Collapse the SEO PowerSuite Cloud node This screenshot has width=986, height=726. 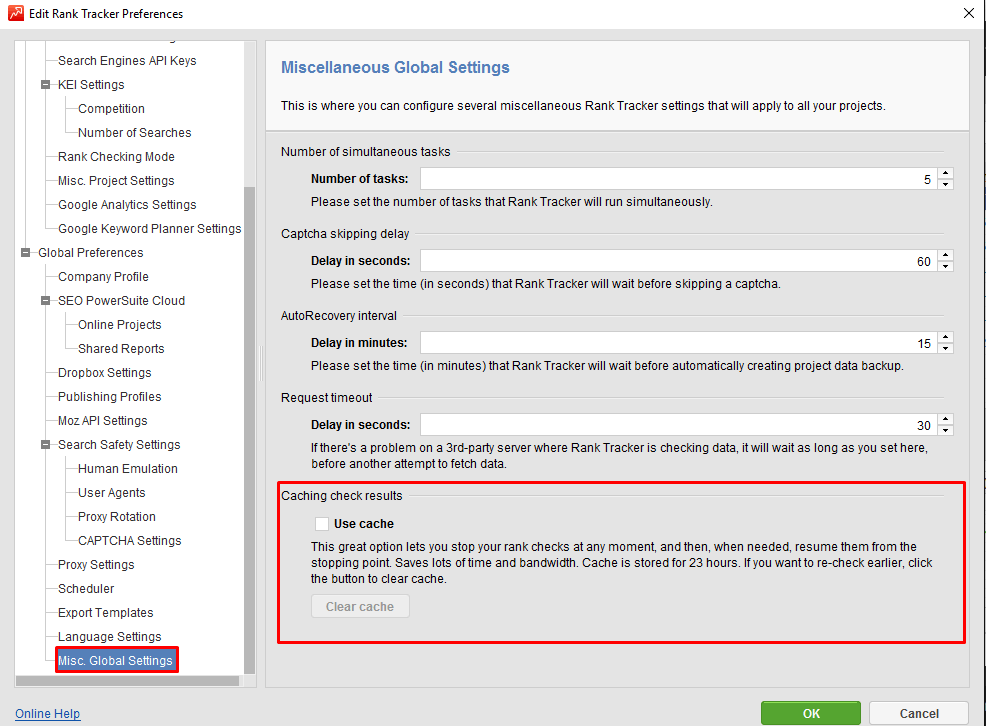(45, 301)
